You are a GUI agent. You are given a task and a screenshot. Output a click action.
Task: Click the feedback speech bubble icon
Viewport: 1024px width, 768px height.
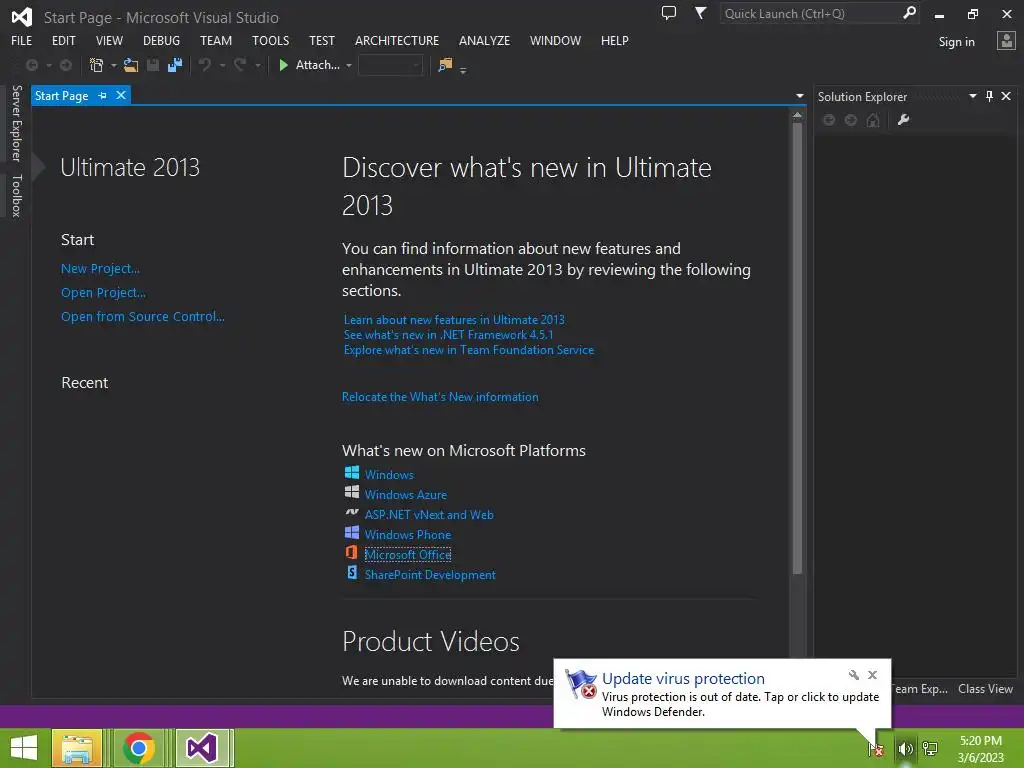click(x=669, y=13)
